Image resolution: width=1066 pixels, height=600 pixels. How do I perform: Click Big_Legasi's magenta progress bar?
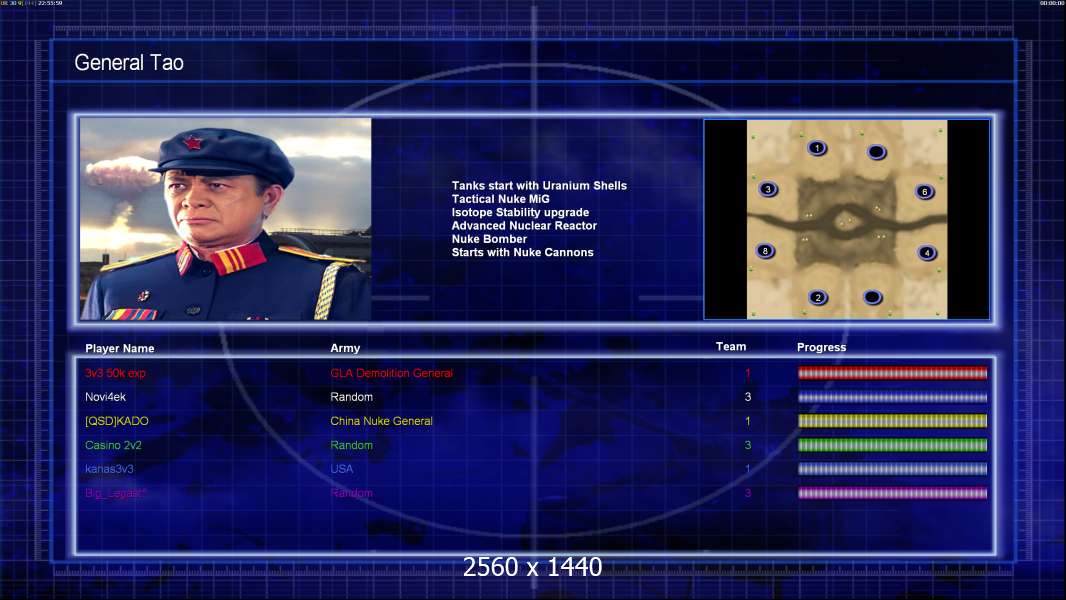point(892,493)
